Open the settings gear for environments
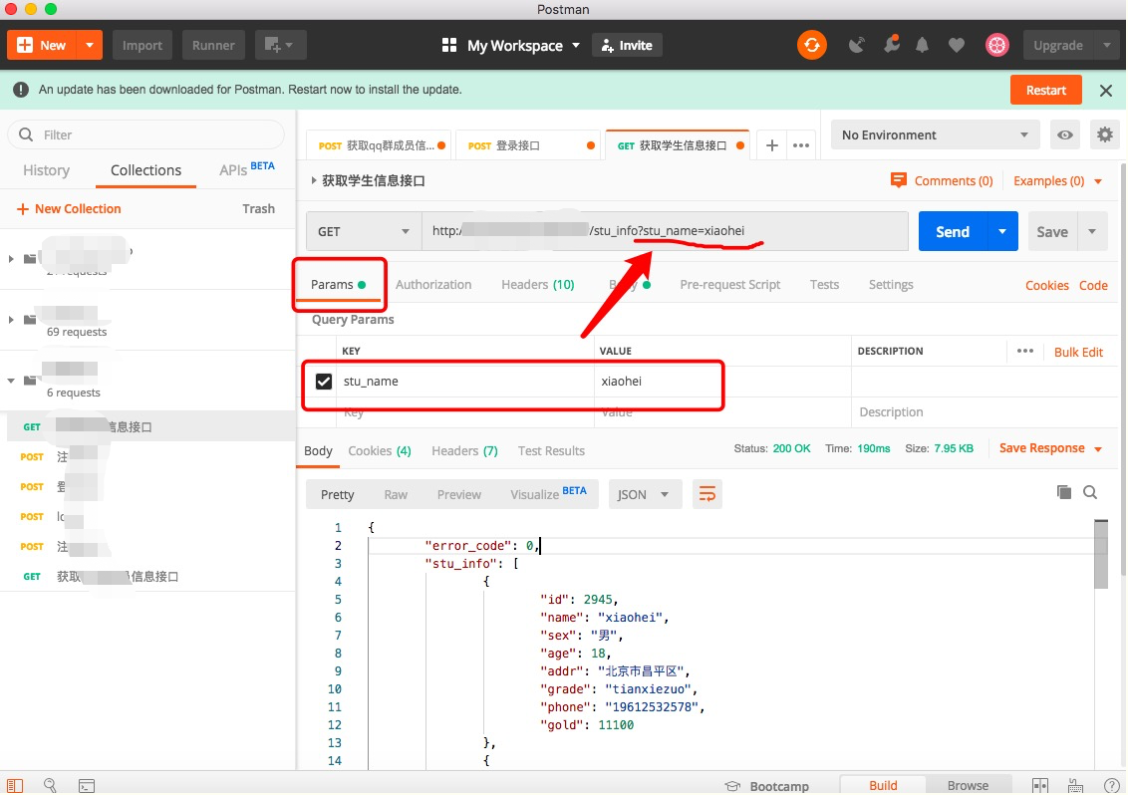 pyautogui.click(x=1104, y=135)
